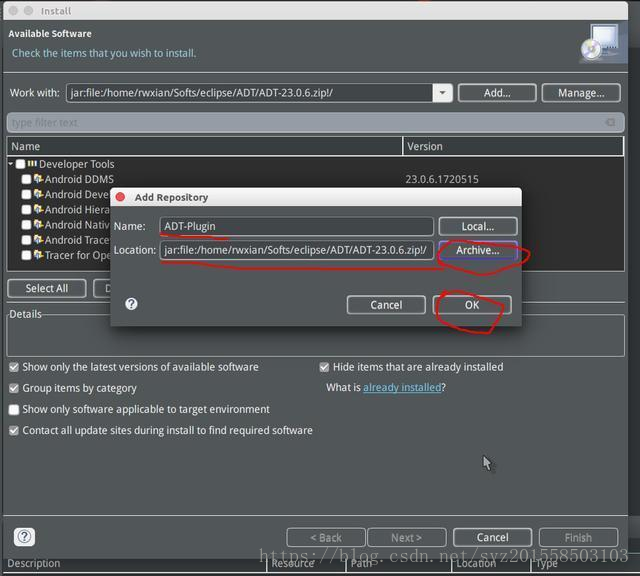Check the Android DDMS checkbox
This screenshot has width=640, height=576.
27,179
